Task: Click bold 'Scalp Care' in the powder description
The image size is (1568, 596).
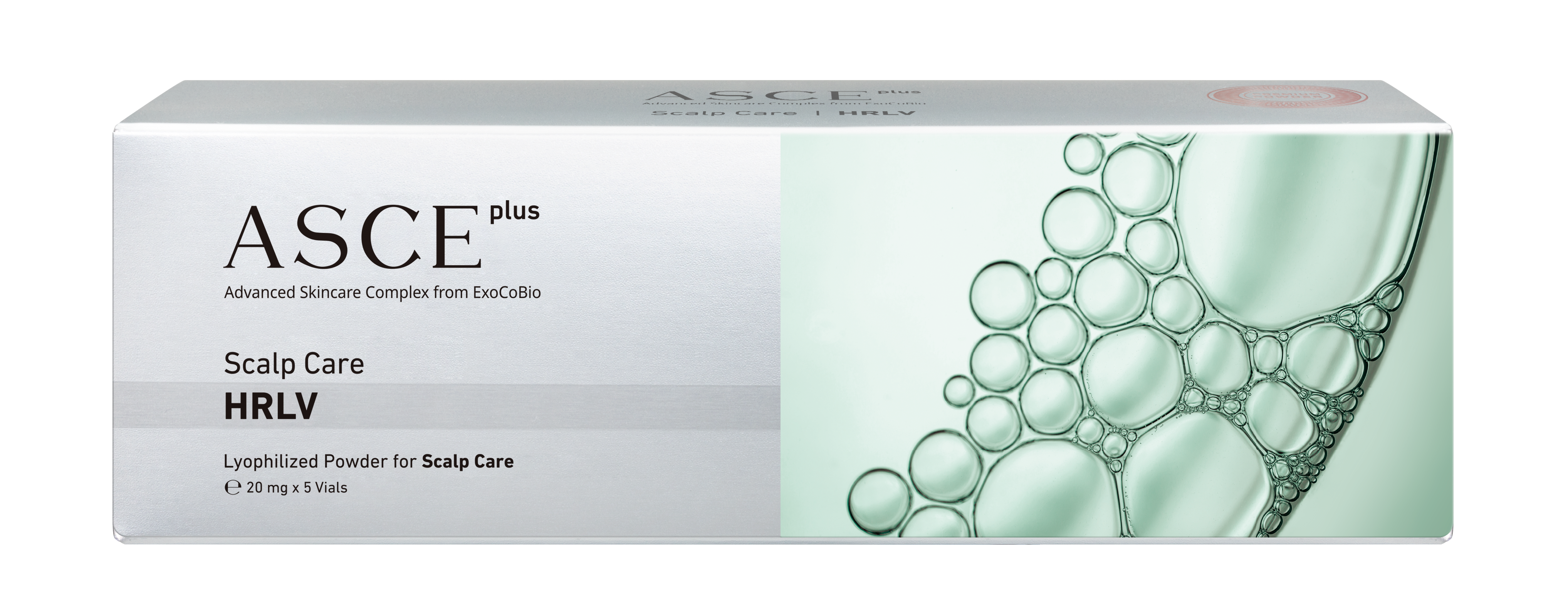Action: (467, 462)
